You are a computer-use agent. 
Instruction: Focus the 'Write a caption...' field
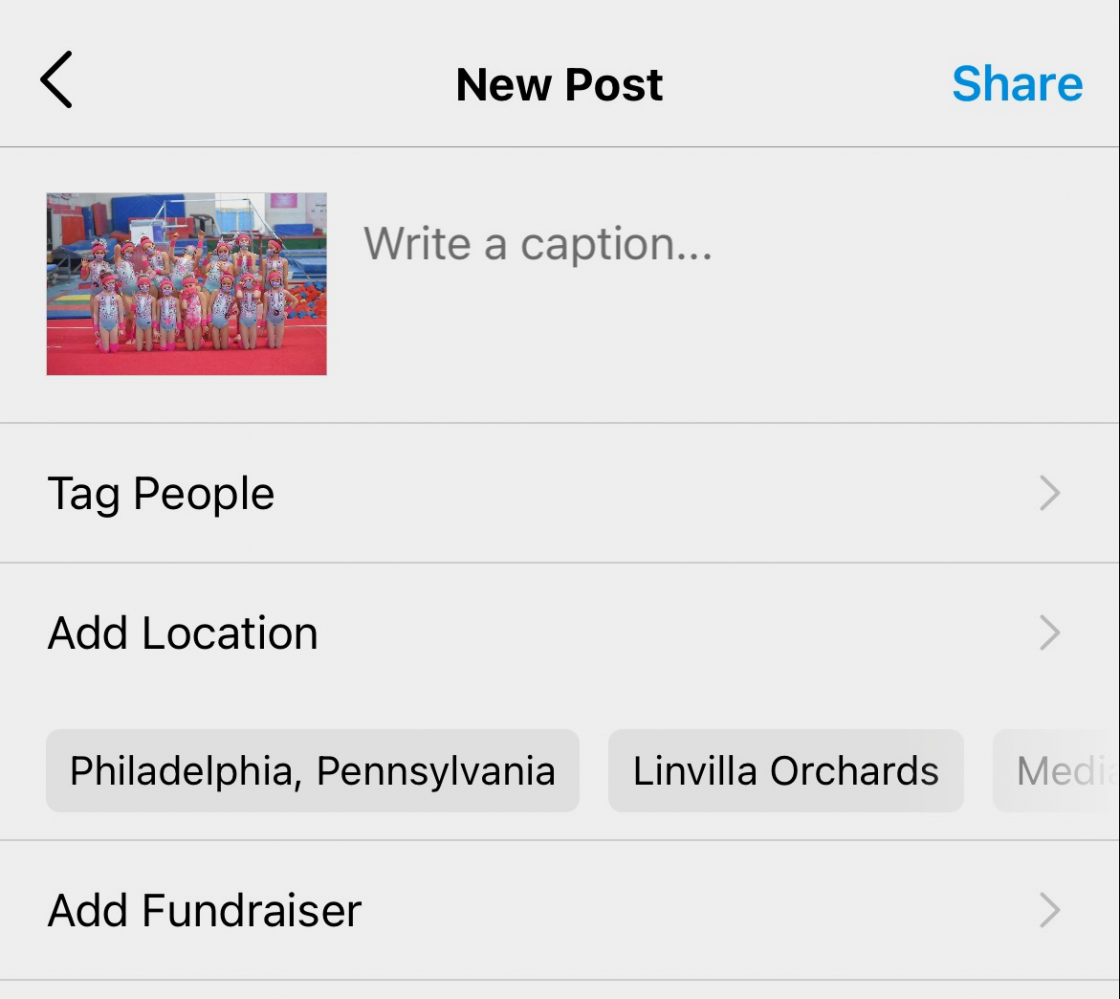coord(538,244)
